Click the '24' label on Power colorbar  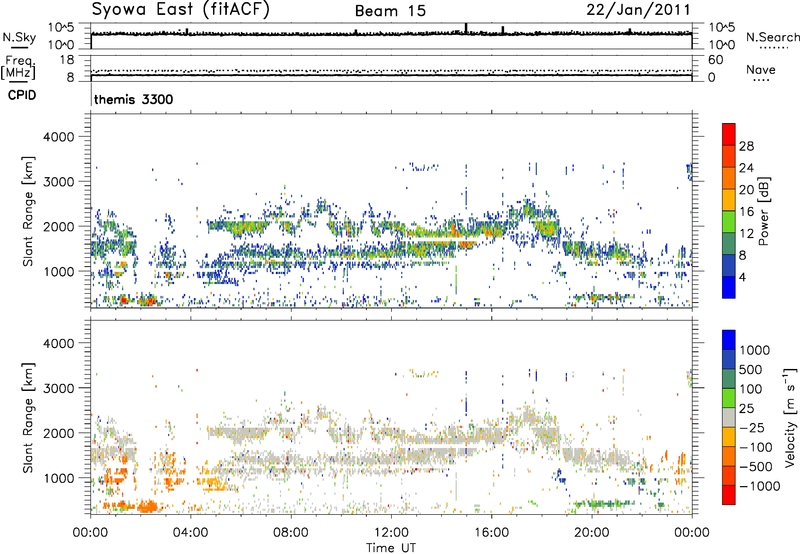click(746, 168)
